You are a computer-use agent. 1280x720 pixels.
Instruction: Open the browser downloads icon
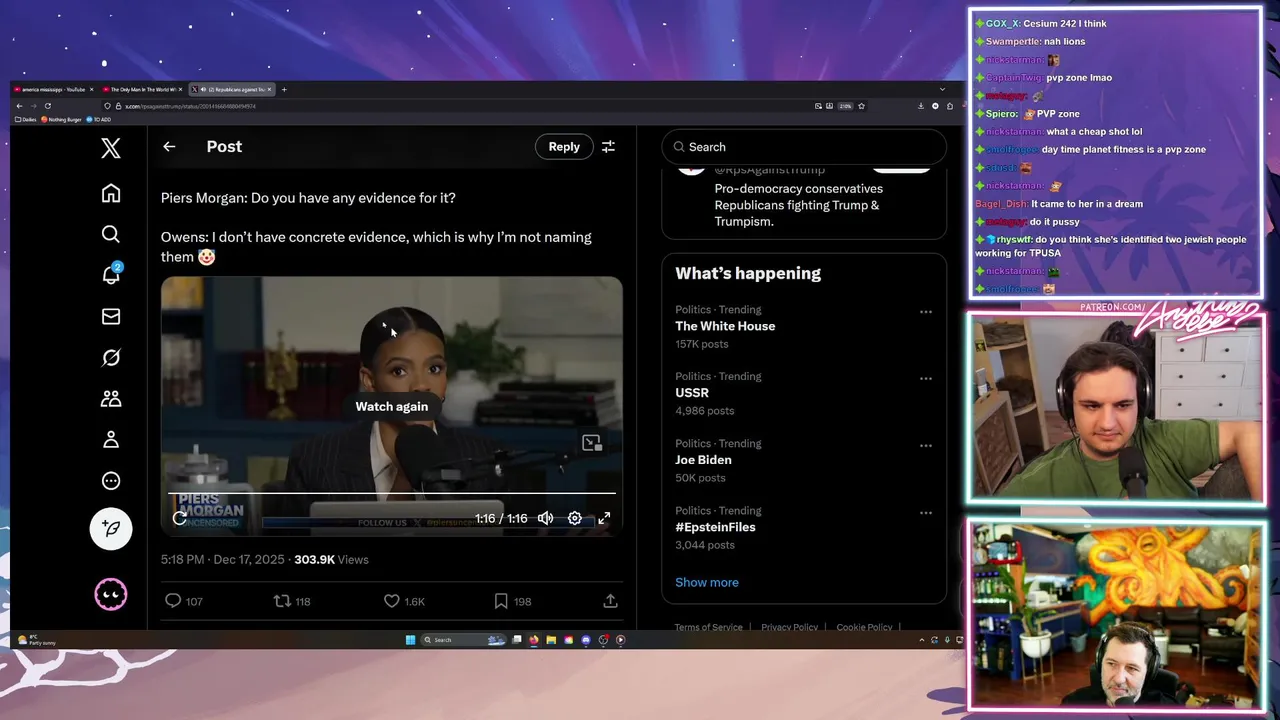point(921,106)
